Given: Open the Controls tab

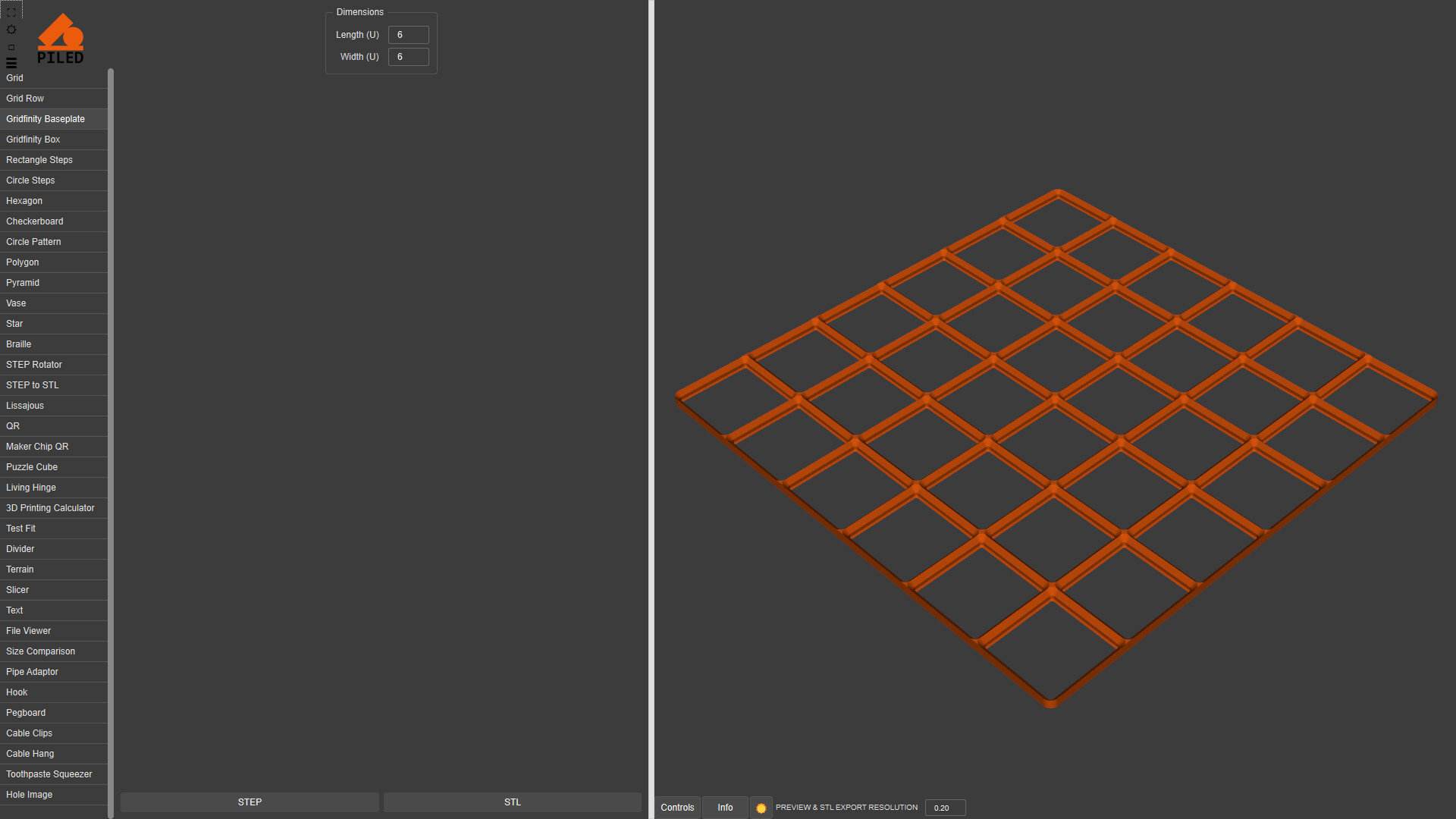Looking at the screenshot, I should point(677,808).
